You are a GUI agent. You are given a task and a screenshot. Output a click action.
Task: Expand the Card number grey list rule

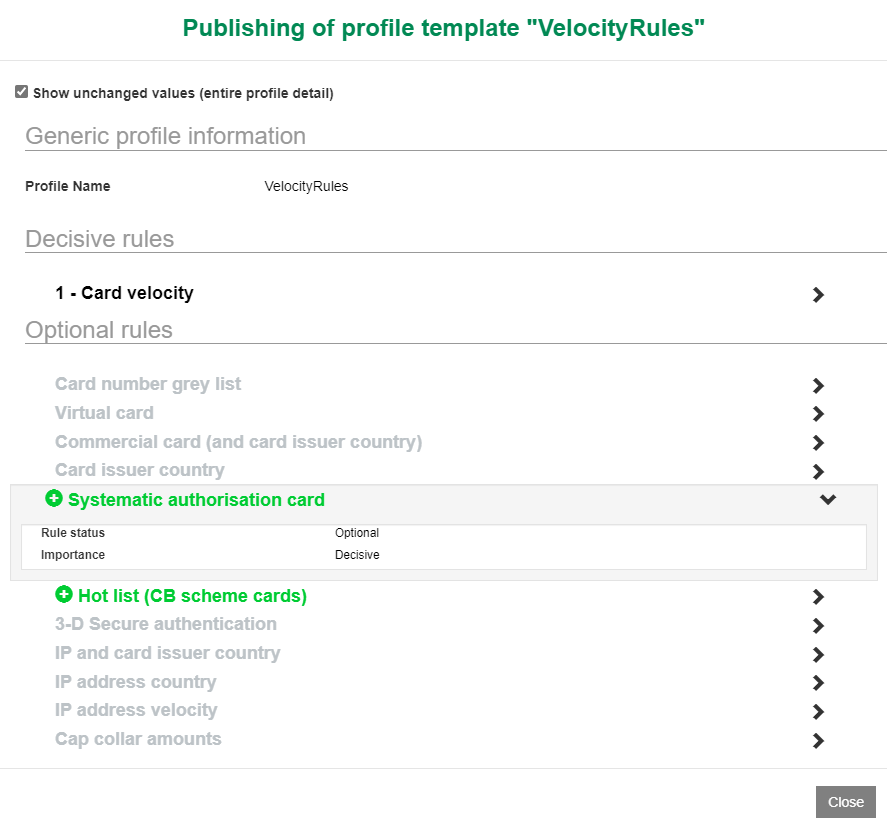(x=818, y=385)
